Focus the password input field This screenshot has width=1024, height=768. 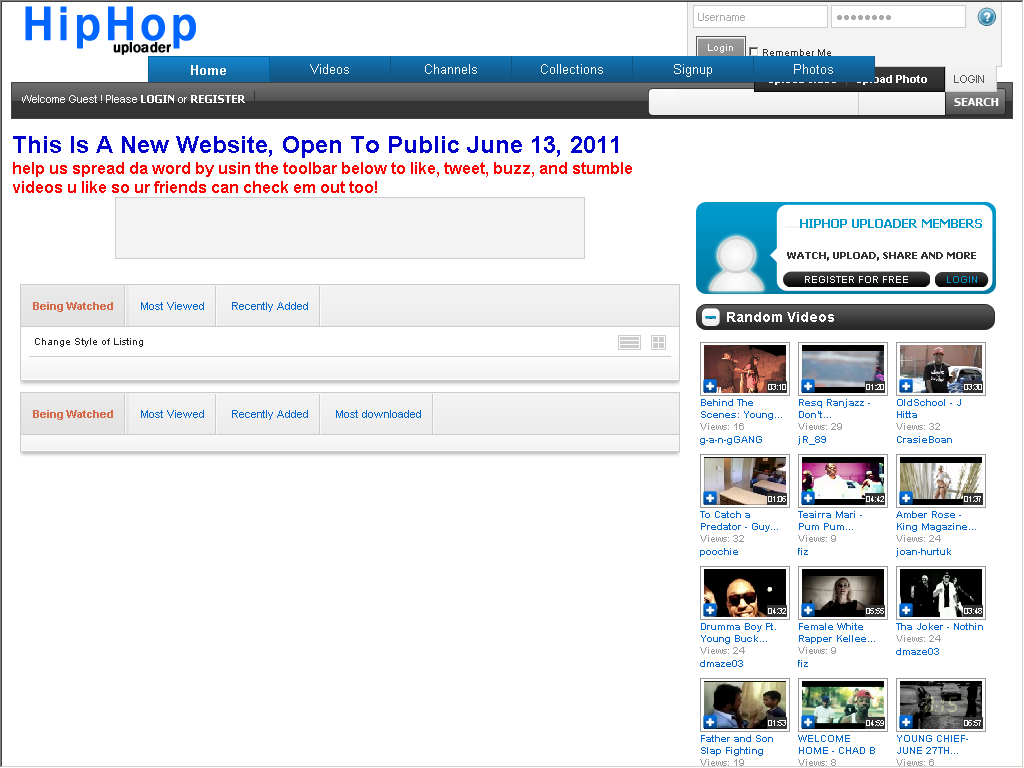click(x=899, y=17)
